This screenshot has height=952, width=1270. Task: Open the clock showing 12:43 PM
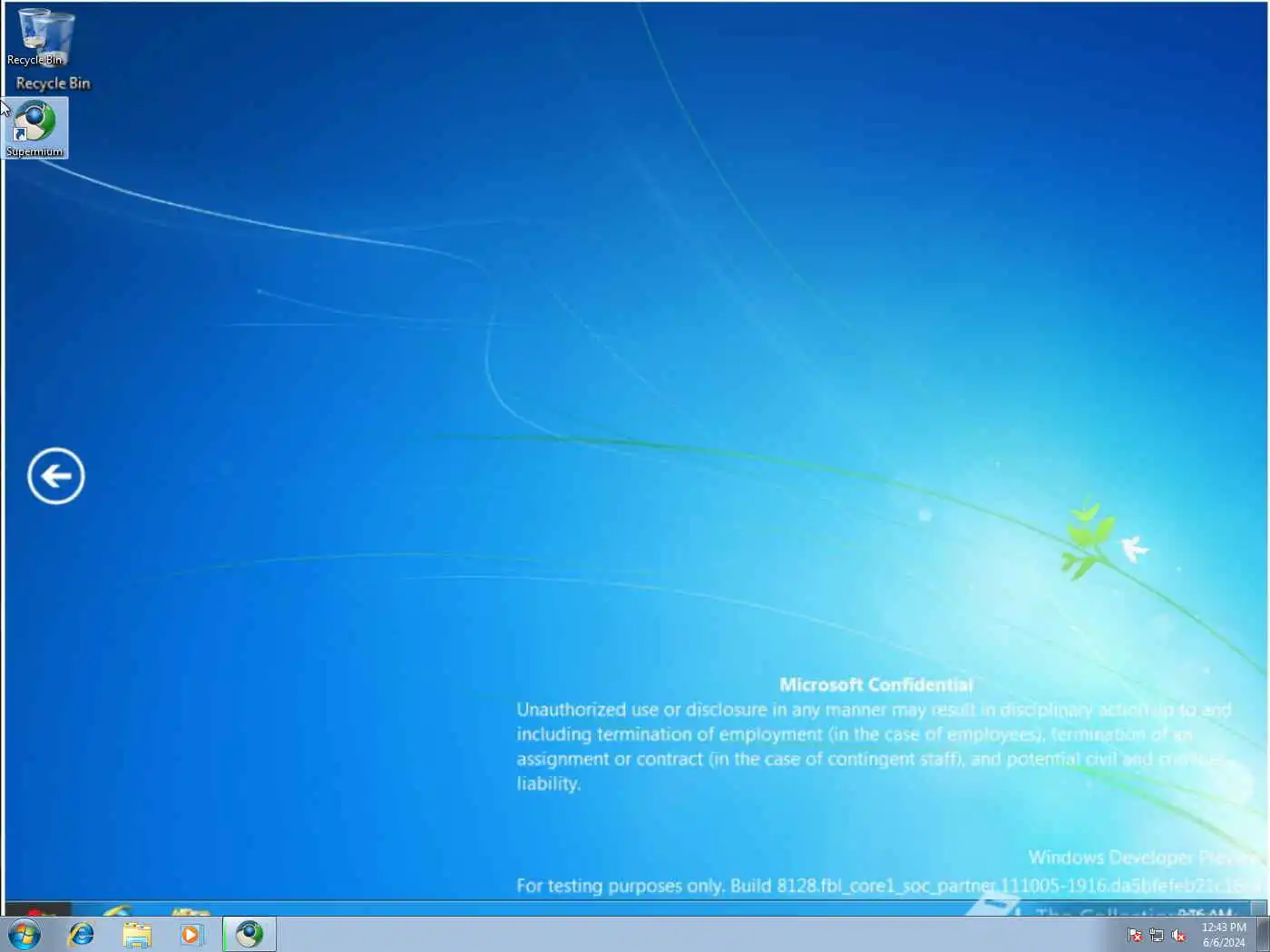[1224, 935]
